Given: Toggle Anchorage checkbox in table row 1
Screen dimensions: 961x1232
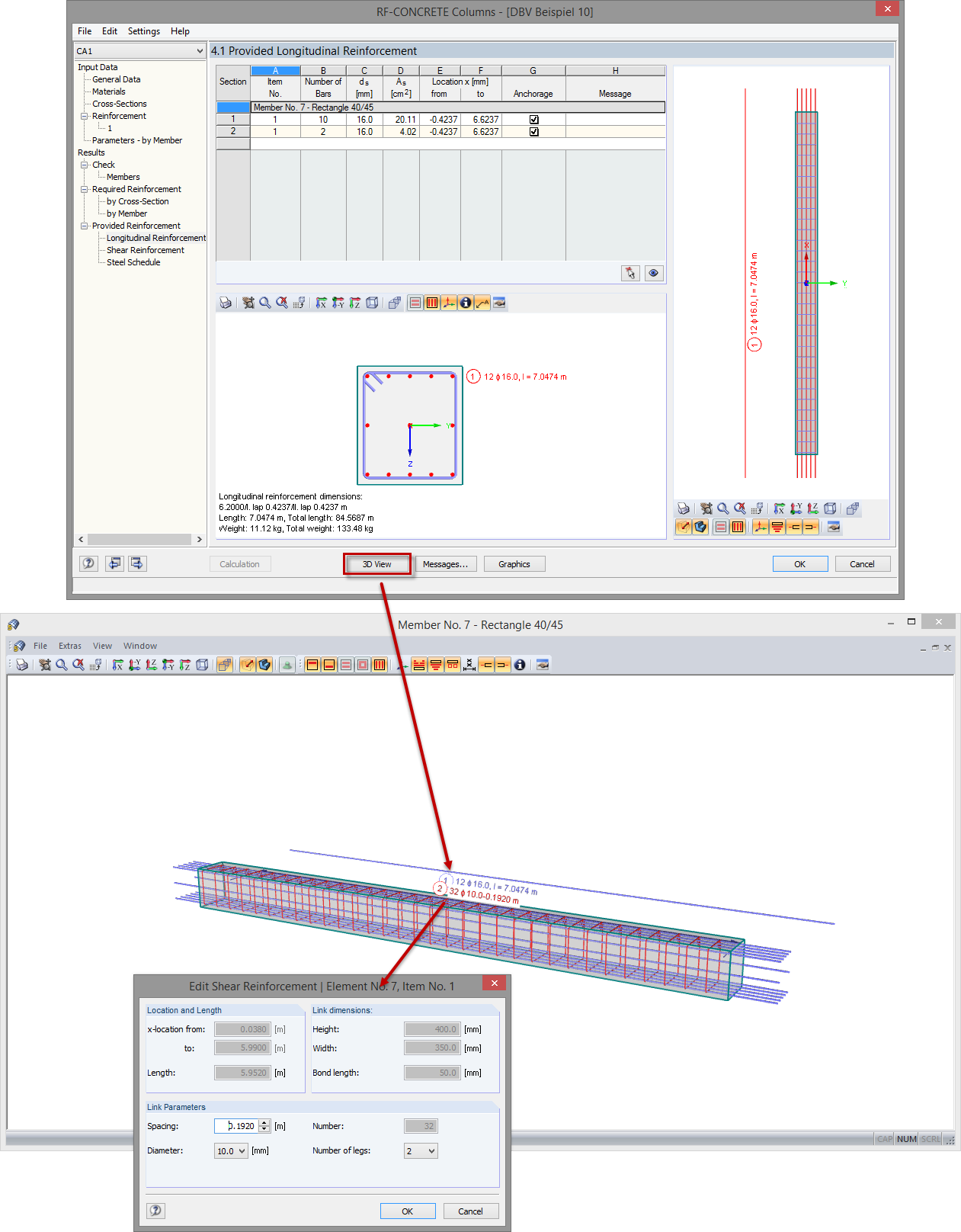Looking at the screenshot, I should click(534, 120).
